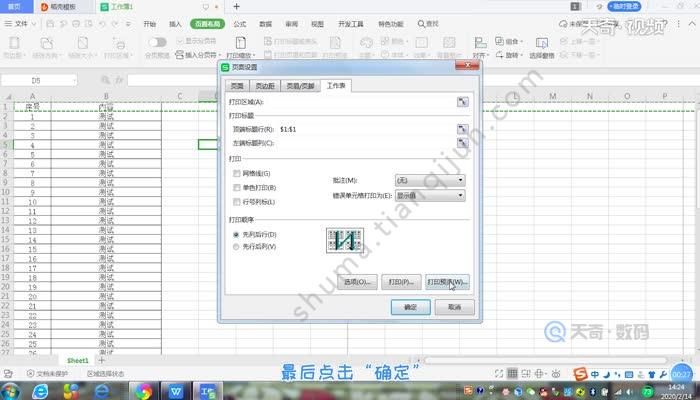This screenshot has height=400, width=700.
Task: Collapse the print area range selector
Action: click(x=462, y=102)
